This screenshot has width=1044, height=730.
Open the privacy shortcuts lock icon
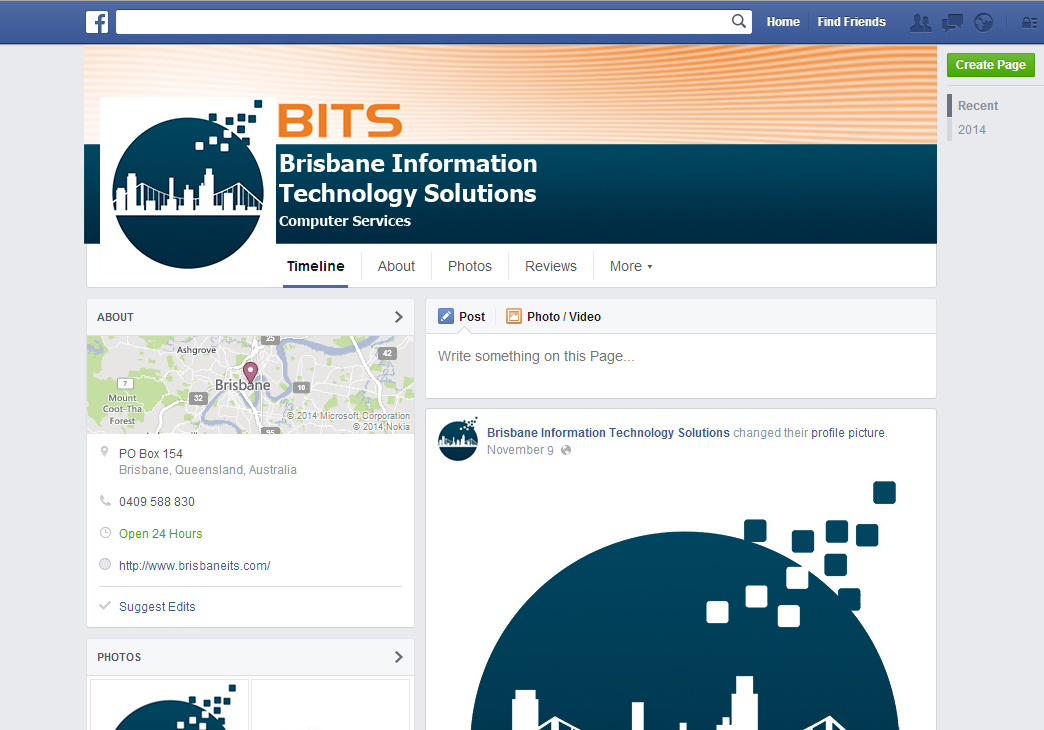coord(1029,23)
